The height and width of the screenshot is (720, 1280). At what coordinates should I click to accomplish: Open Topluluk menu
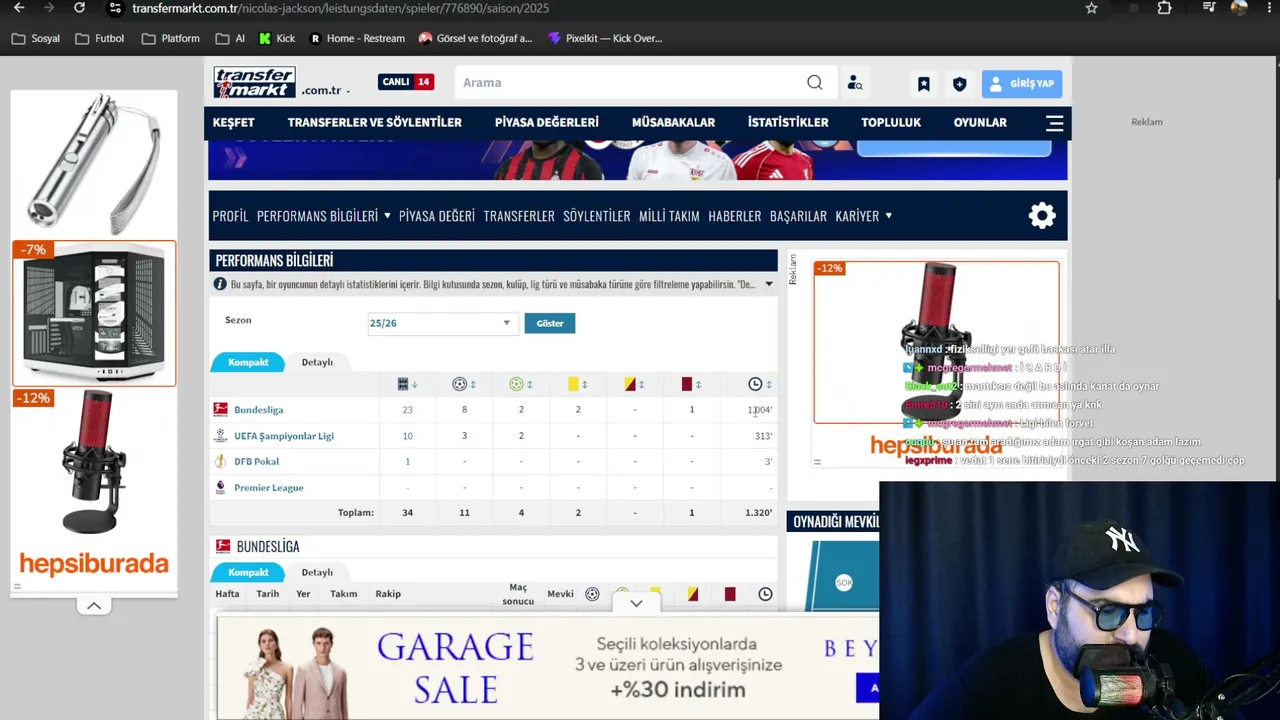891,123
